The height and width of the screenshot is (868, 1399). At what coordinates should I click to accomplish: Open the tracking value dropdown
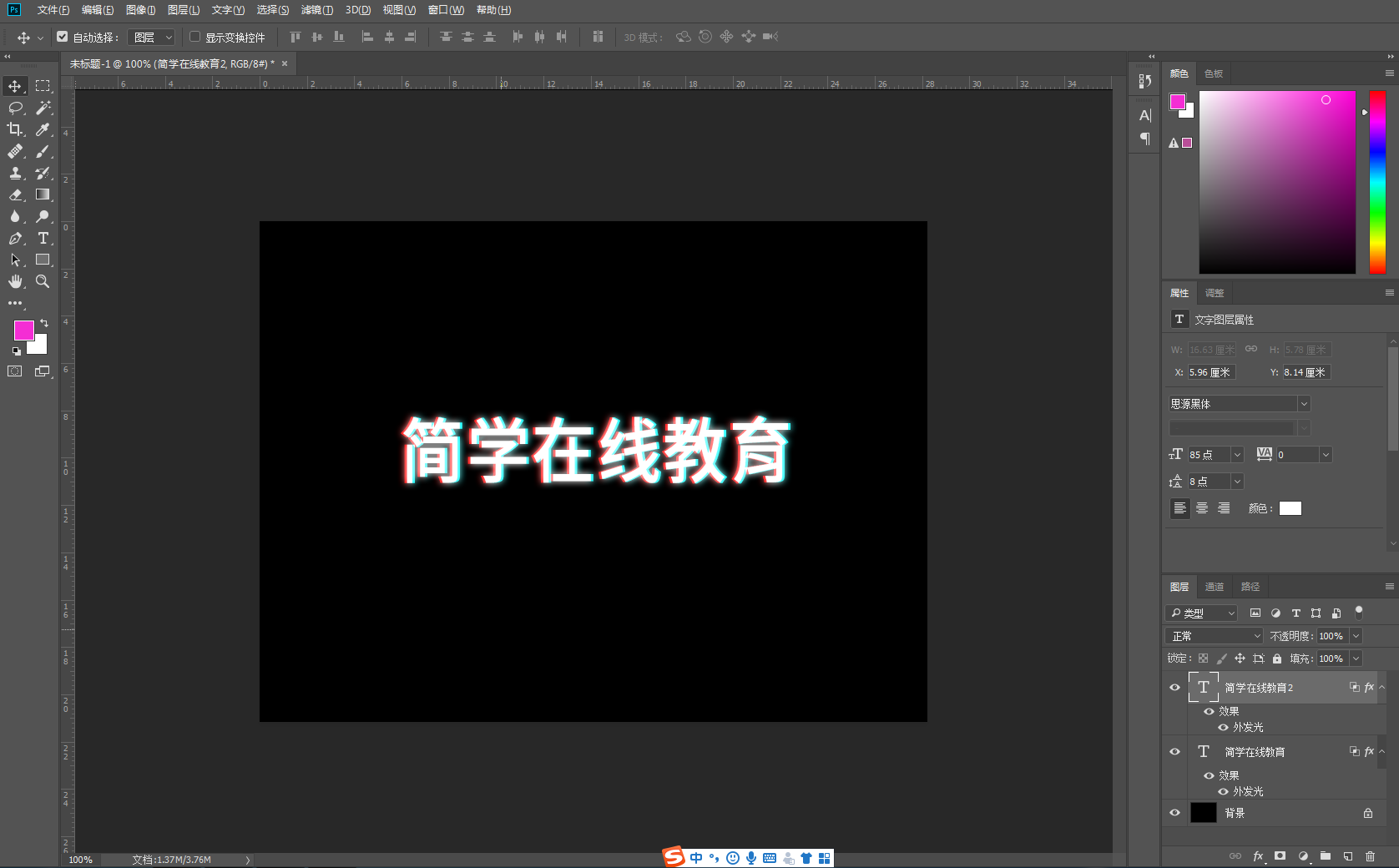point(1326,455)
